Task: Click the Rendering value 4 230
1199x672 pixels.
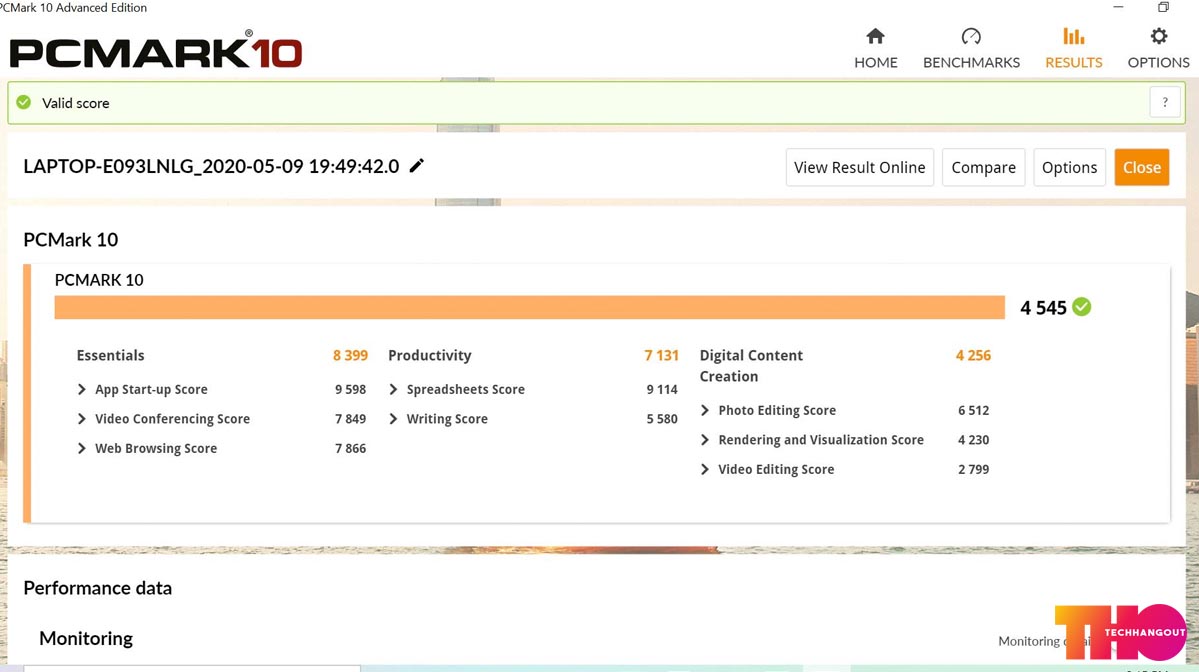Action: 973,440
